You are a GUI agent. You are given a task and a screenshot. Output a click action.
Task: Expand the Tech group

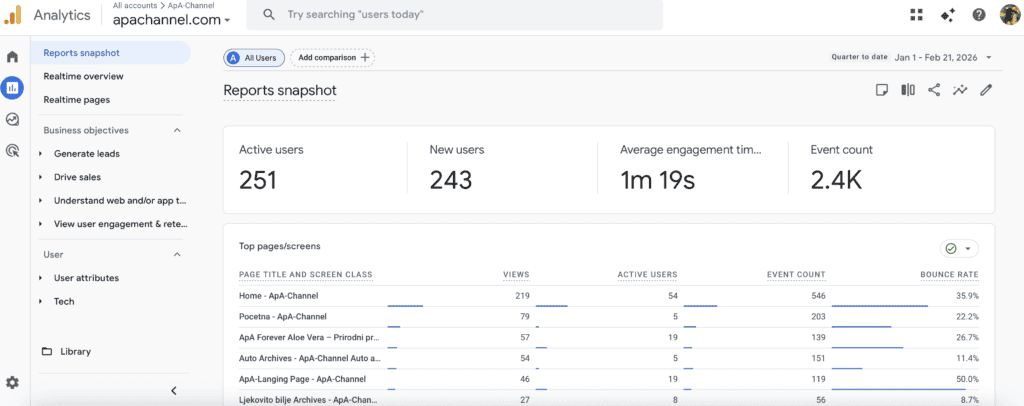40,301
